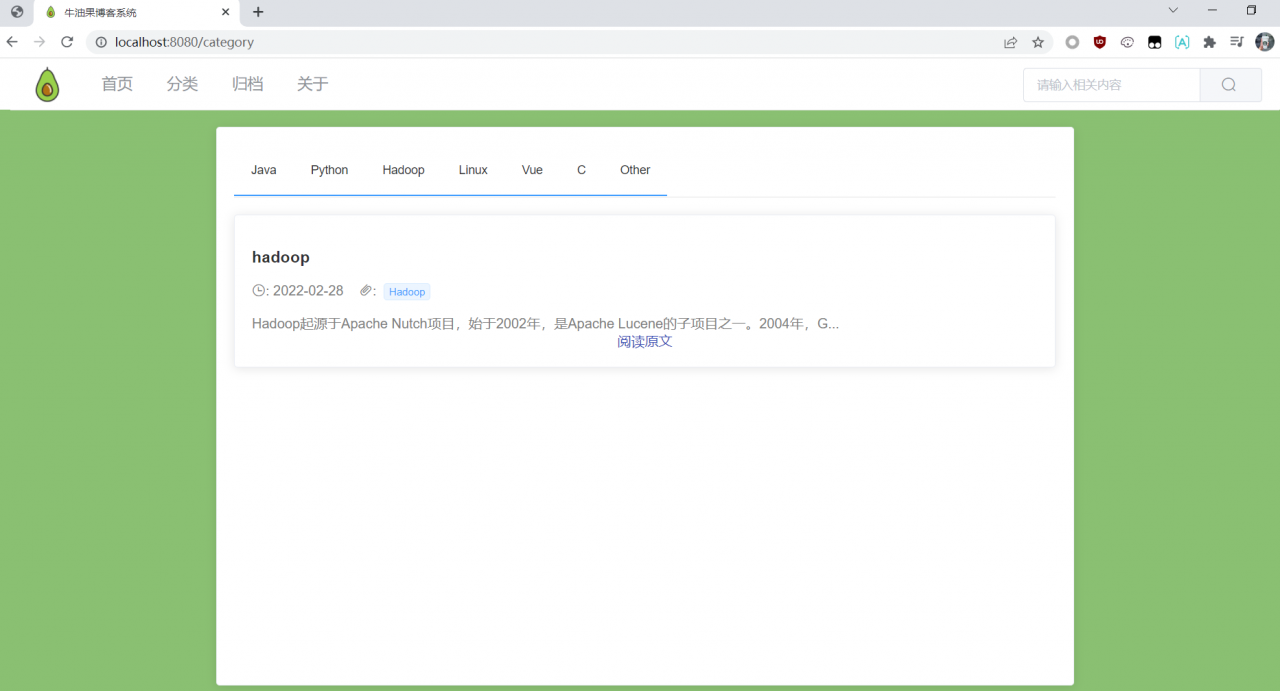Screen dimensions: 1280x691
Task: Open the browser profile avatar
Action: coord(1265,42)
